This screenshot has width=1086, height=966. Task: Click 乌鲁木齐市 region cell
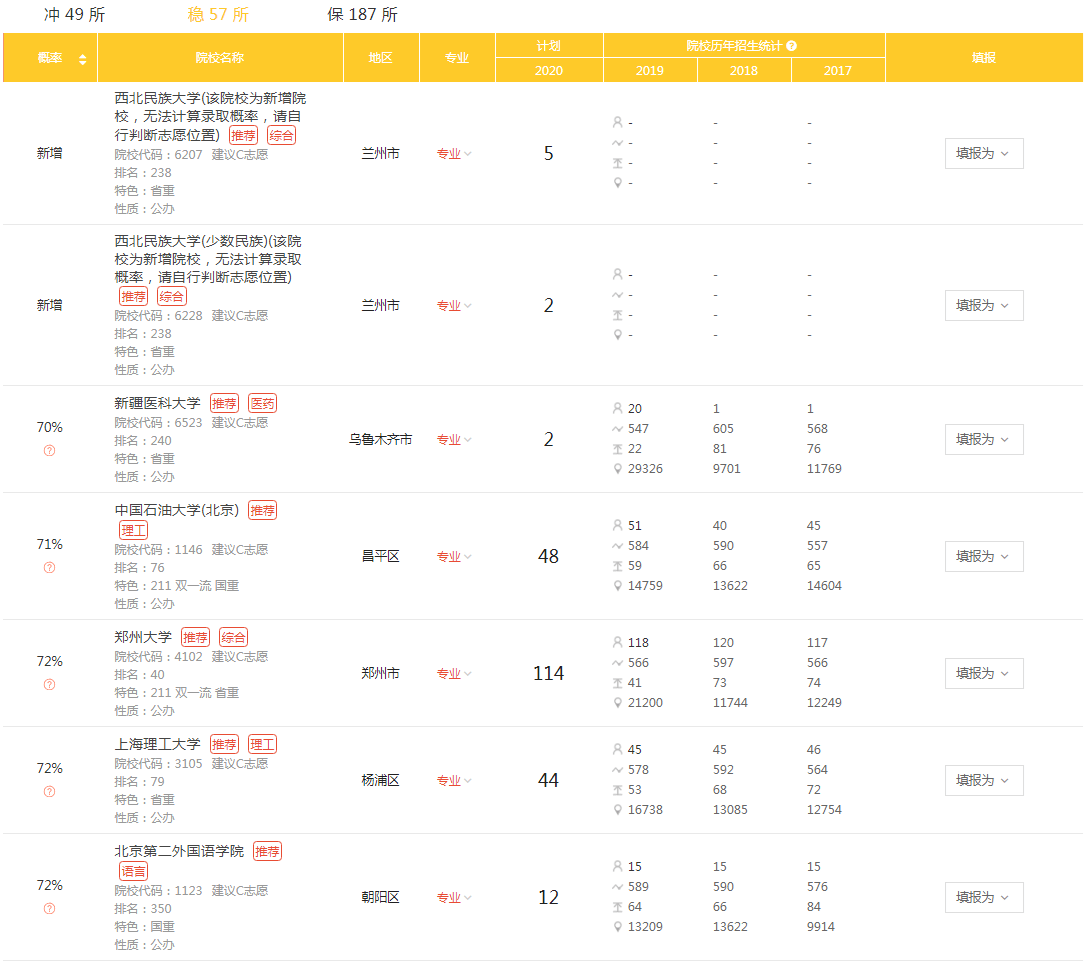click(380, 440)
